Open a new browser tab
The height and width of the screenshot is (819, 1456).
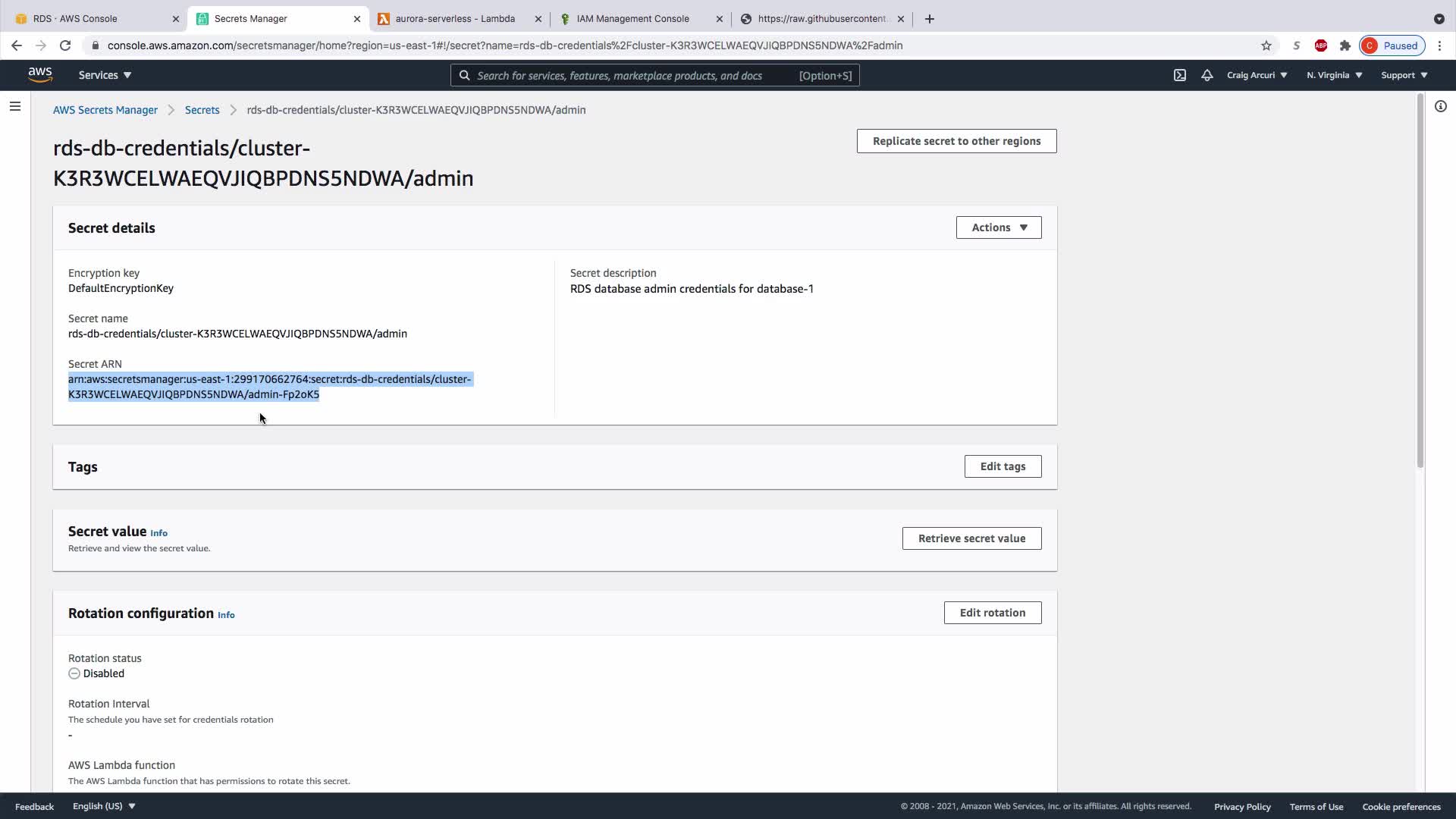930,18
